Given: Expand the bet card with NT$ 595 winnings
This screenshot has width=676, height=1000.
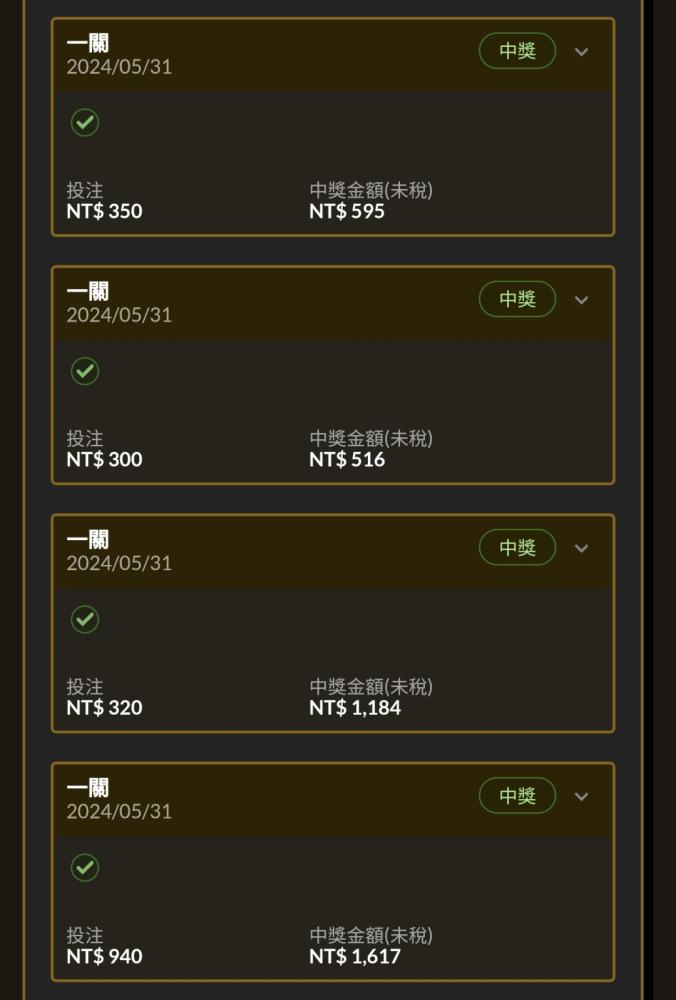Looking at the screenshot, I should [581, 52].
